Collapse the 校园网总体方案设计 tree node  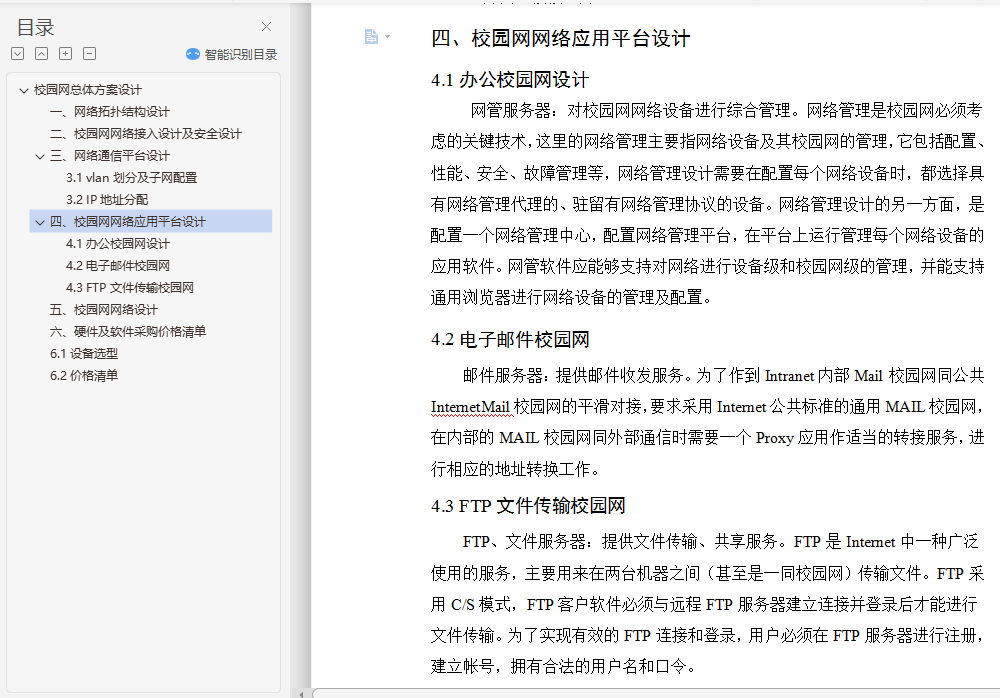click(24, 90)
